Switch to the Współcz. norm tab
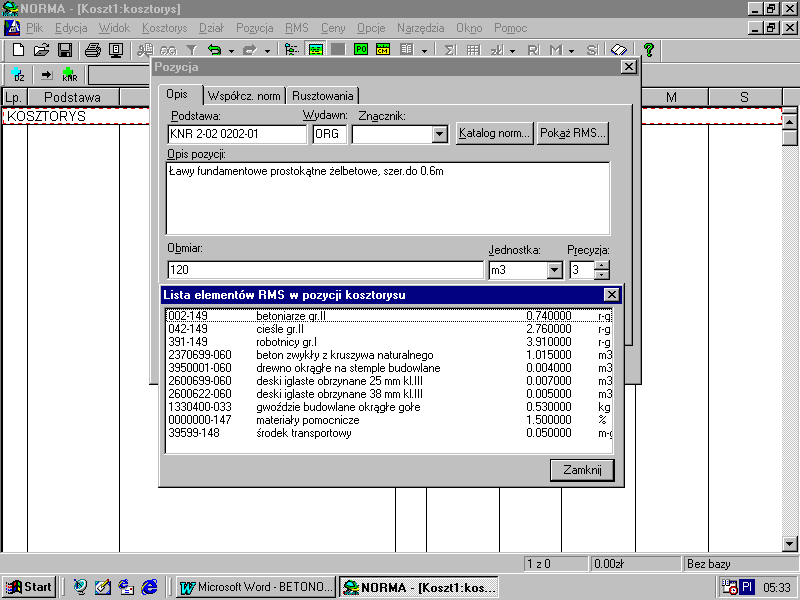800x600 pixels. 244,96
